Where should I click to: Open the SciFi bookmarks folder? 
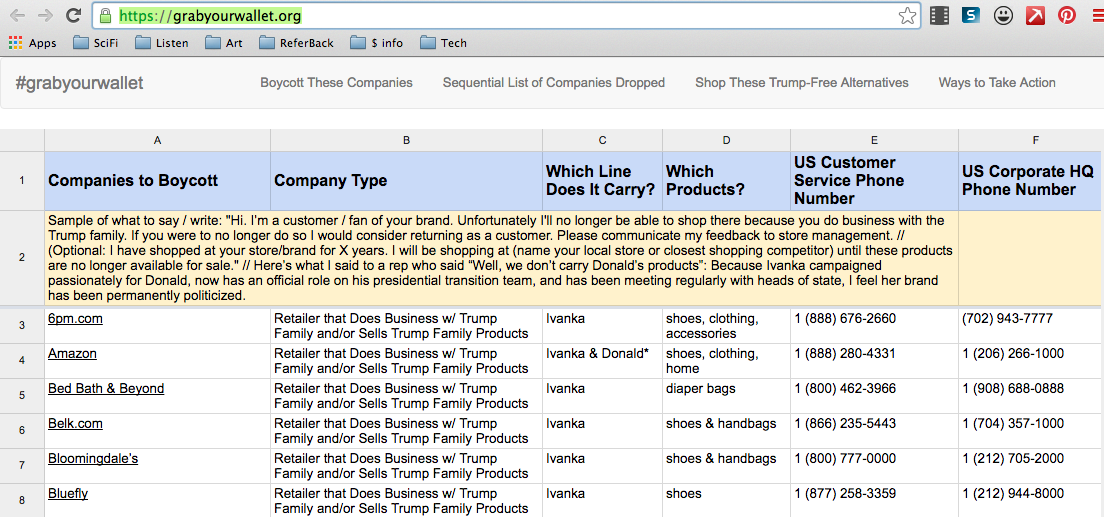click(96, 43)
